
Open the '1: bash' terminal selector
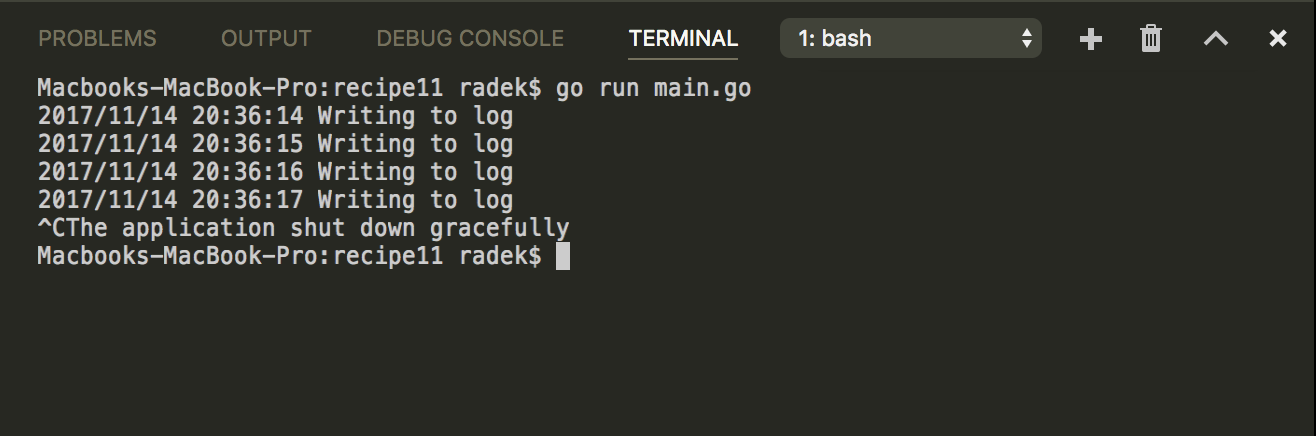[911, 39]
